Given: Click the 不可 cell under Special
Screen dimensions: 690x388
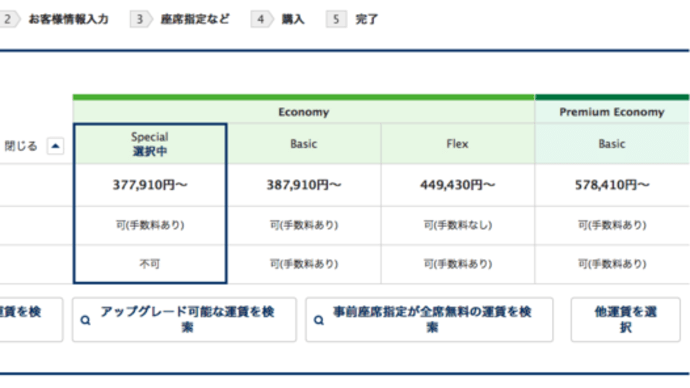Looking at the screenshot, I should click(x=150, y=264).
